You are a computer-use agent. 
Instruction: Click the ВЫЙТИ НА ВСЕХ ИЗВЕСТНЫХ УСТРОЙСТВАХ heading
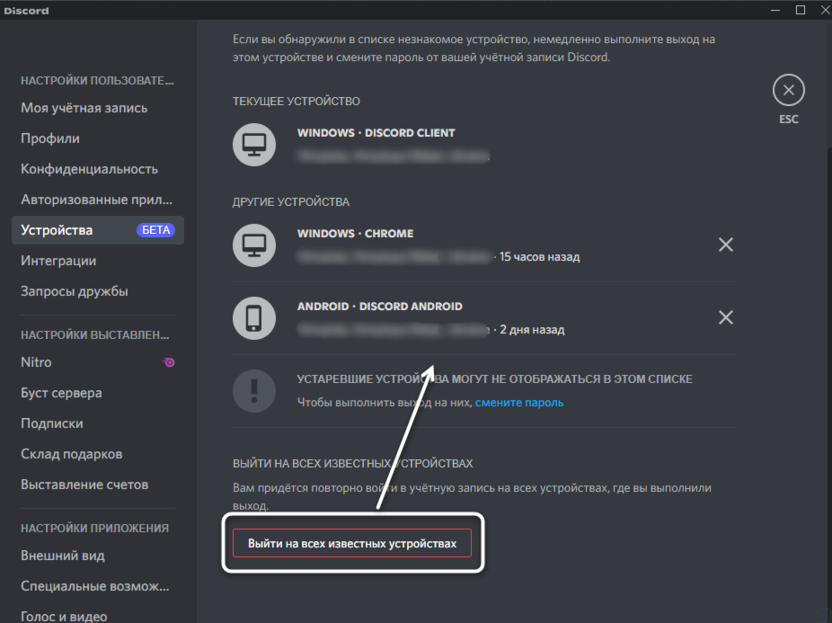click(352, 463)
